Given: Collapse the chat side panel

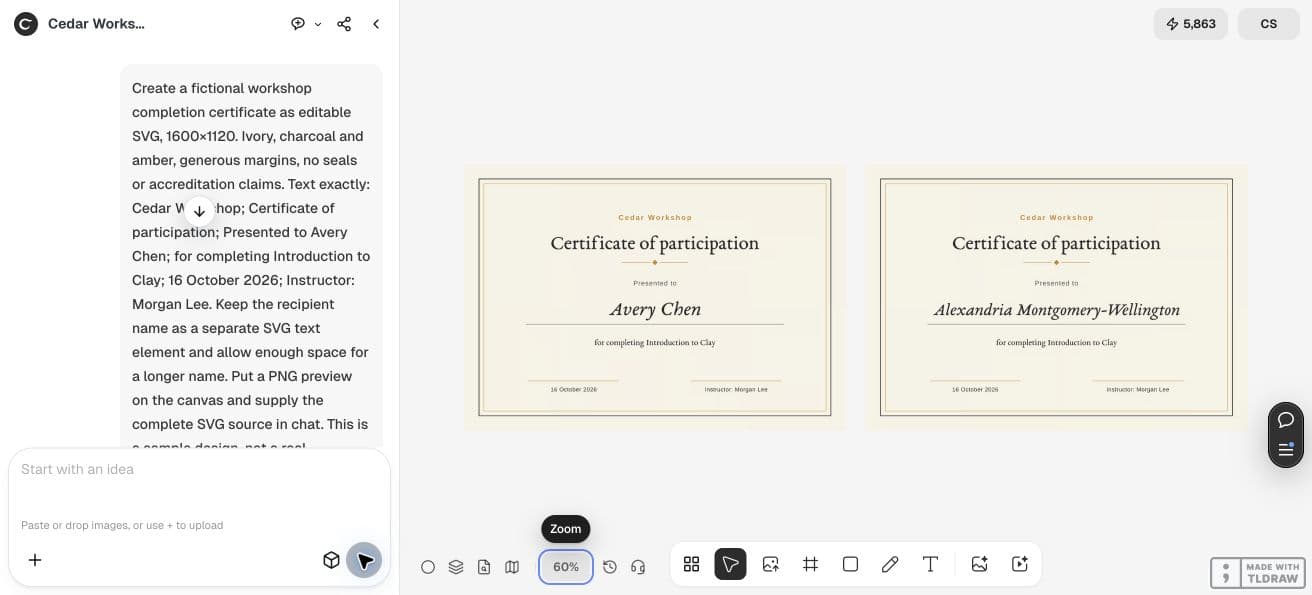Looking at the screenshot, I should [376, 24].
